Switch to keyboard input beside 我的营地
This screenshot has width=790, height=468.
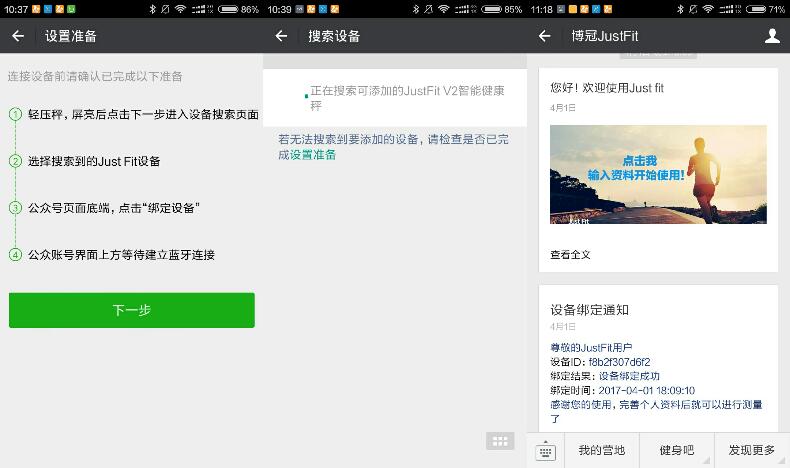tap(545, 451)
